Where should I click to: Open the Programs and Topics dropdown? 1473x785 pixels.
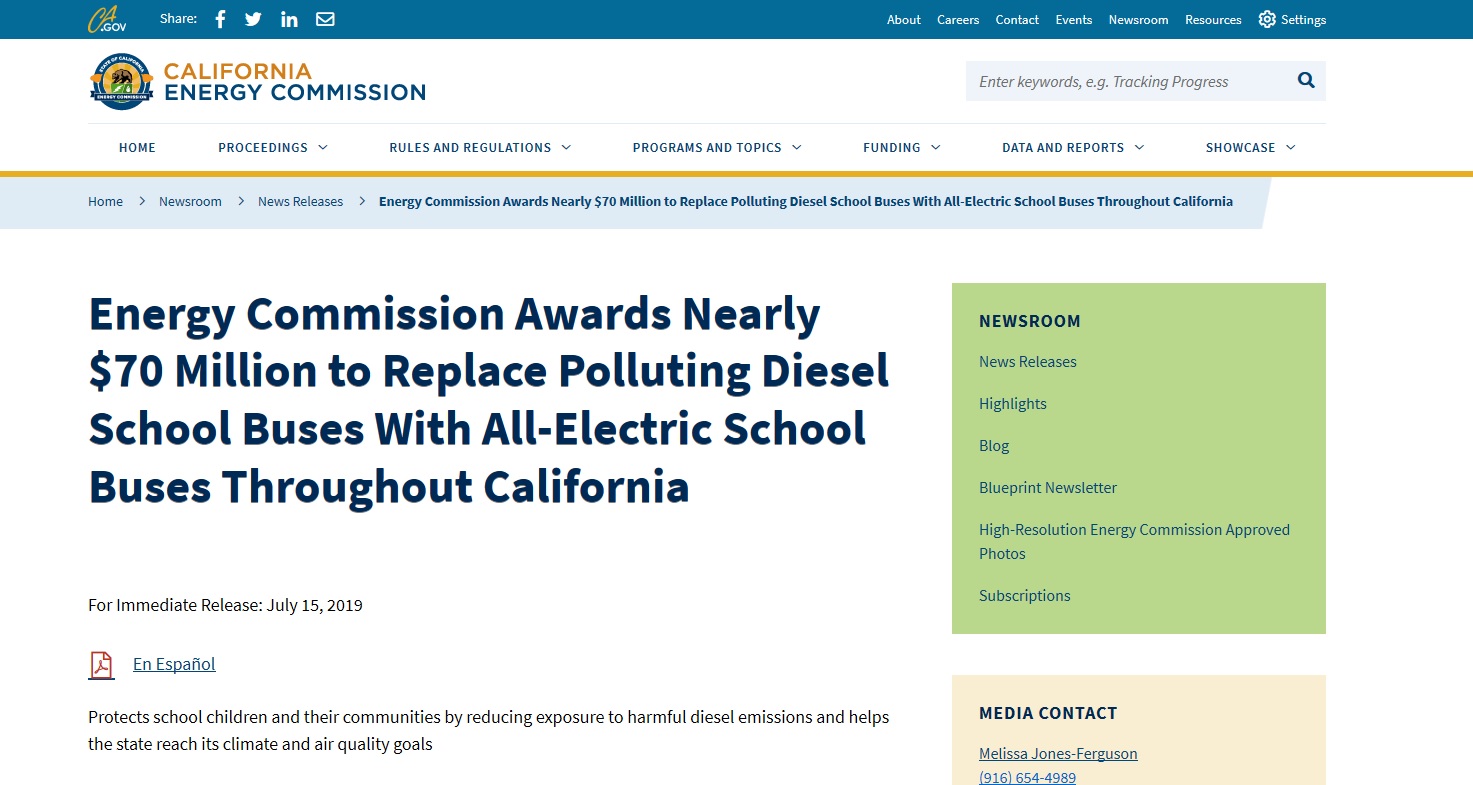pyautogui.click(x=717, y=147)
